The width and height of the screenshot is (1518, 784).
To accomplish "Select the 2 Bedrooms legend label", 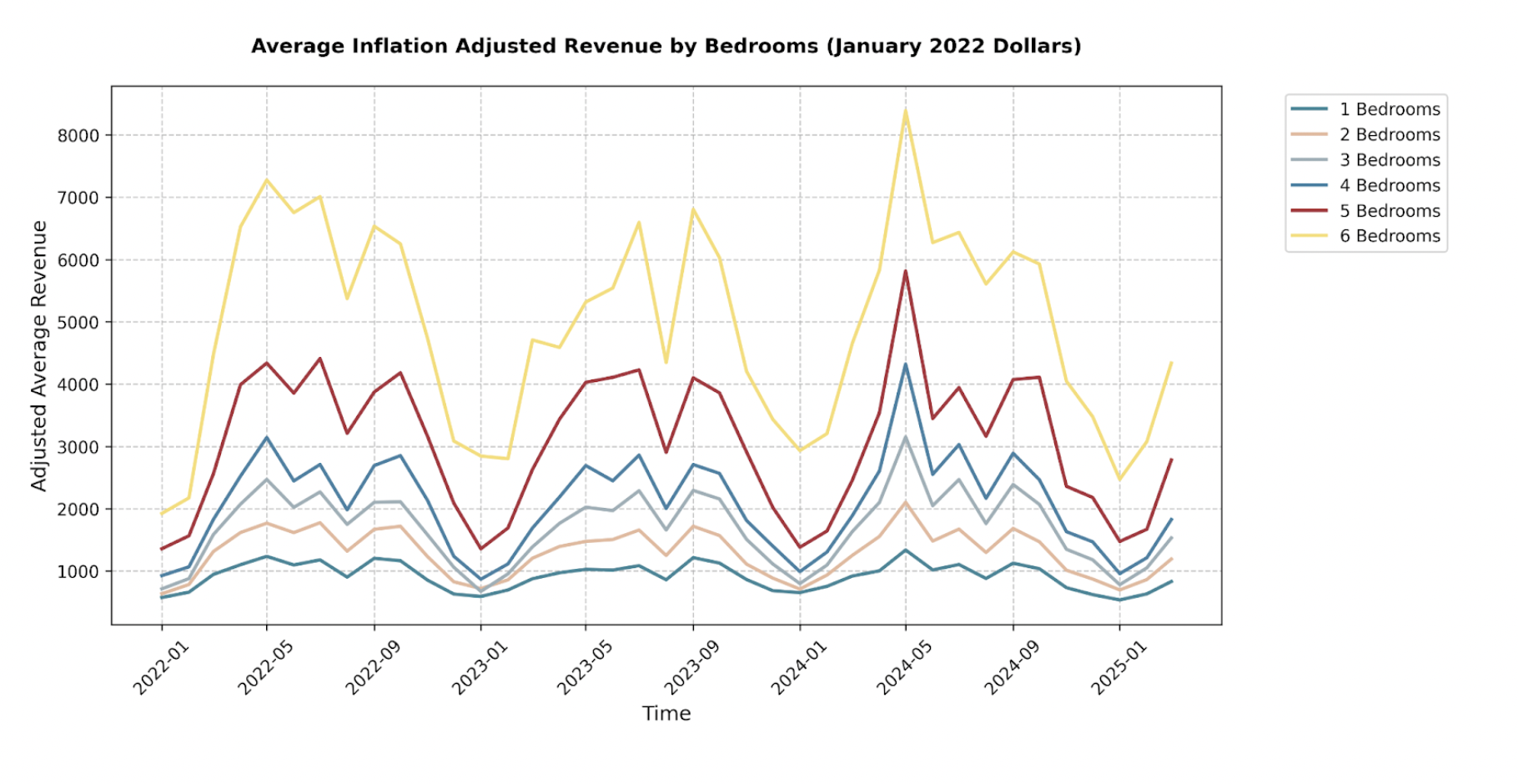I will point(1390,135).
